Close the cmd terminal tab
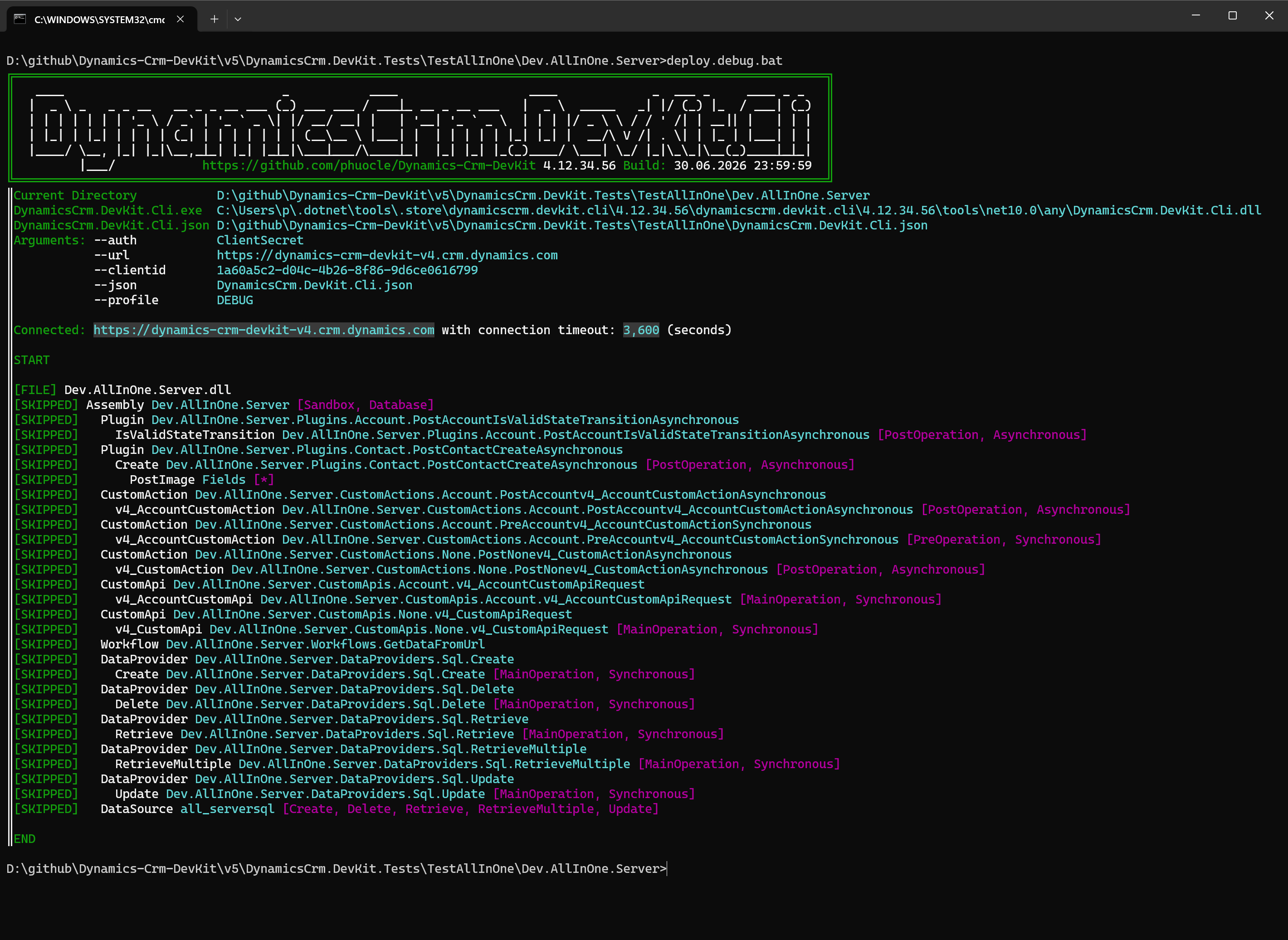Screen dimensions: 1288x940 181,19
